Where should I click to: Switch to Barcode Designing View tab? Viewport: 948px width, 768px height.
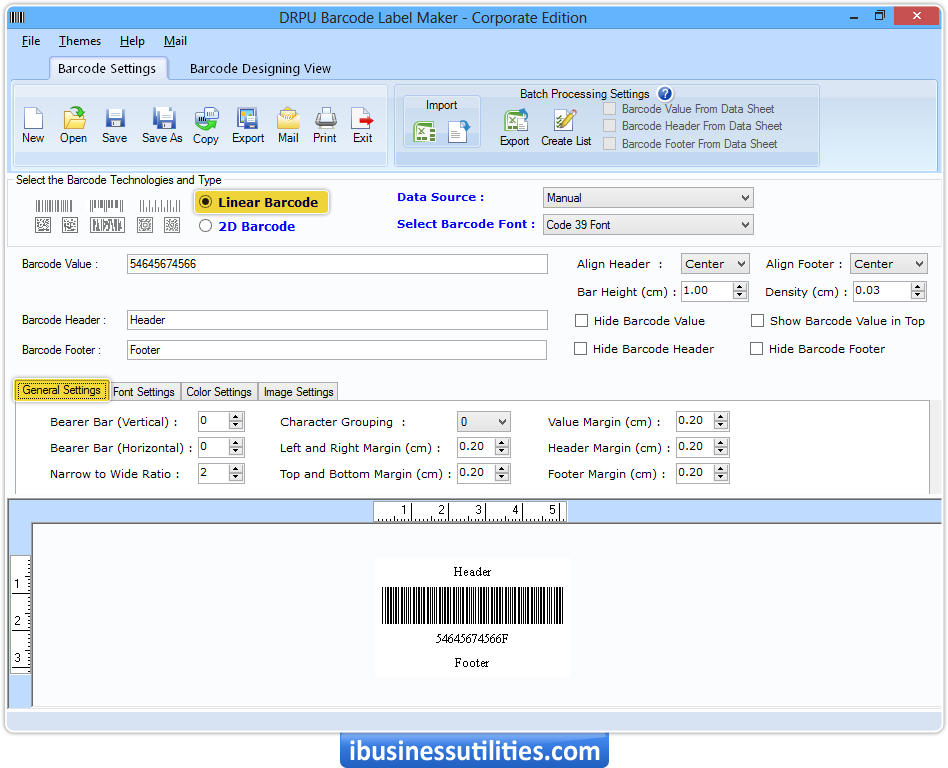[260, 68]
